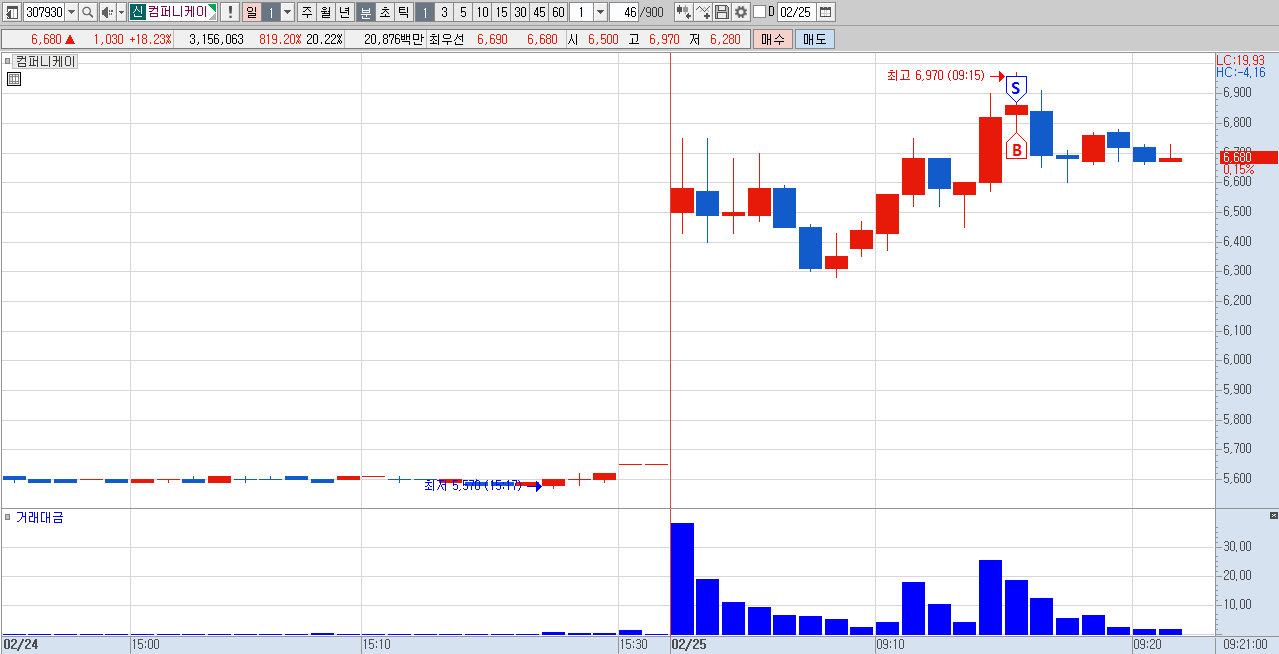Click the 매도 sell button
1279x654 pixels.
[814, 39]
